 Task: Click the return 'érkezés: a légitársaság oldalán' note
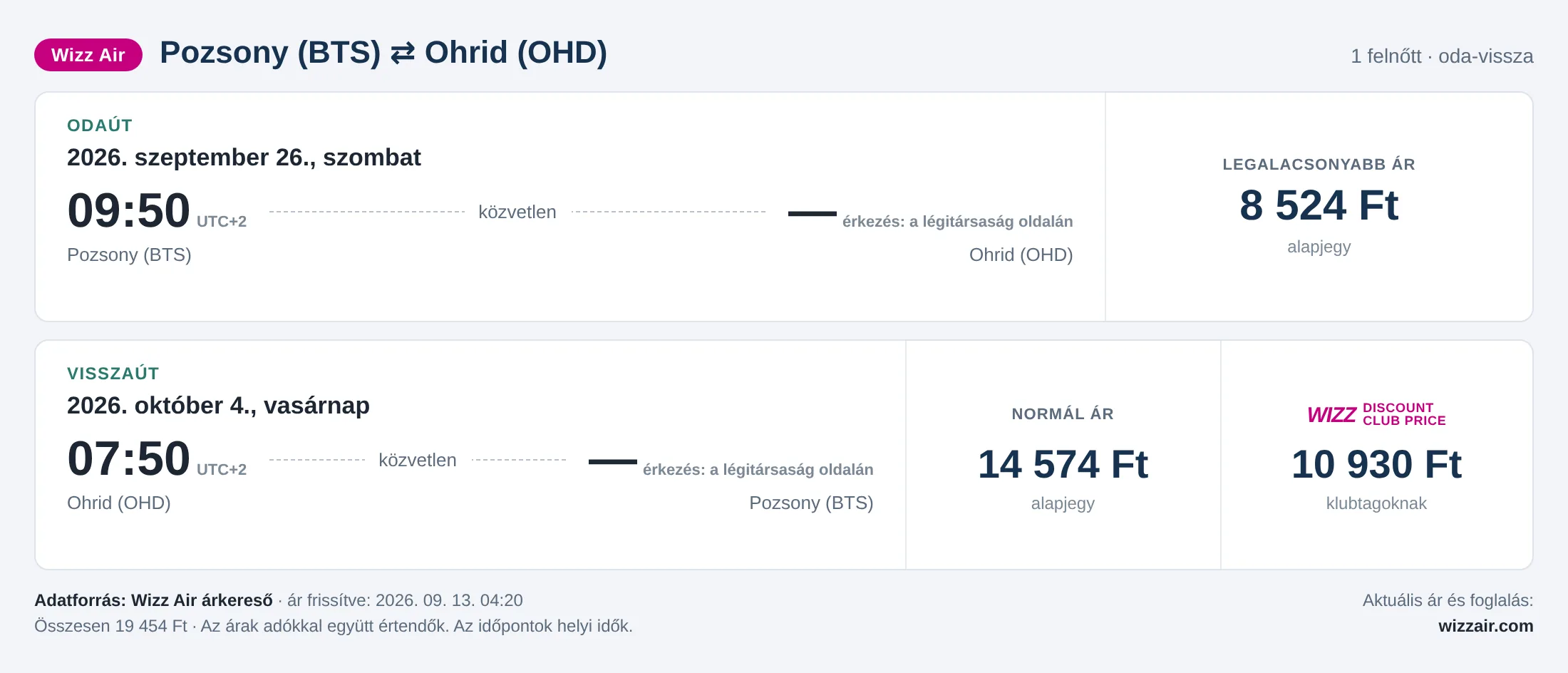pyautogui.click(x=758, y=470)
